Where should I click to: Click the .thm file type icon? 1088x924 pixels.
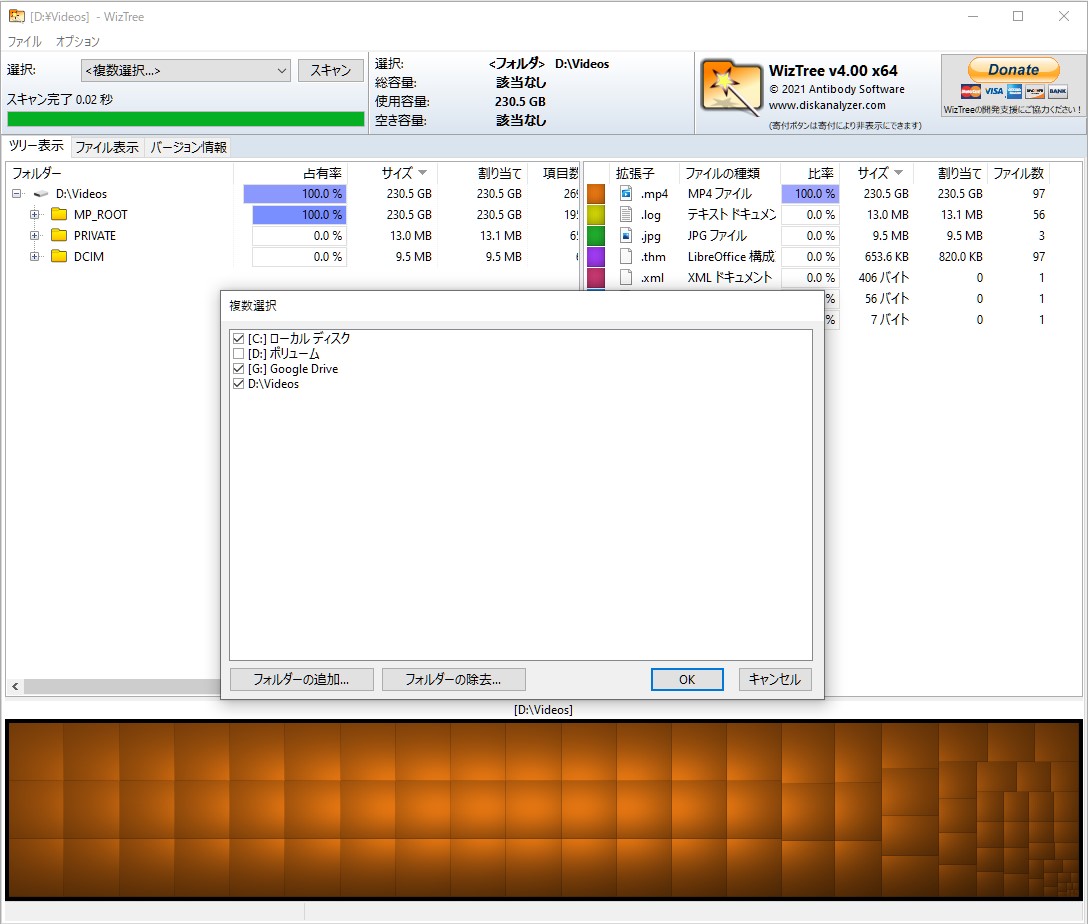pyautogui.click(x=626, y=256)
